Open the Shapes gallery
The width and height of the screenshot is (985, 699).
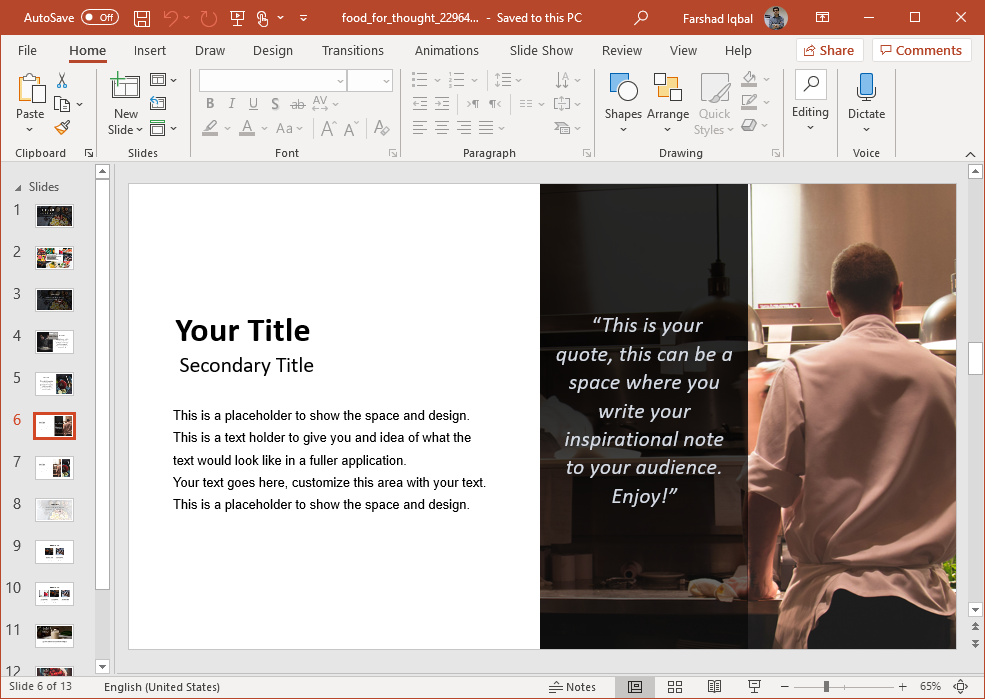pyautogui.click(x=622, y=98)
